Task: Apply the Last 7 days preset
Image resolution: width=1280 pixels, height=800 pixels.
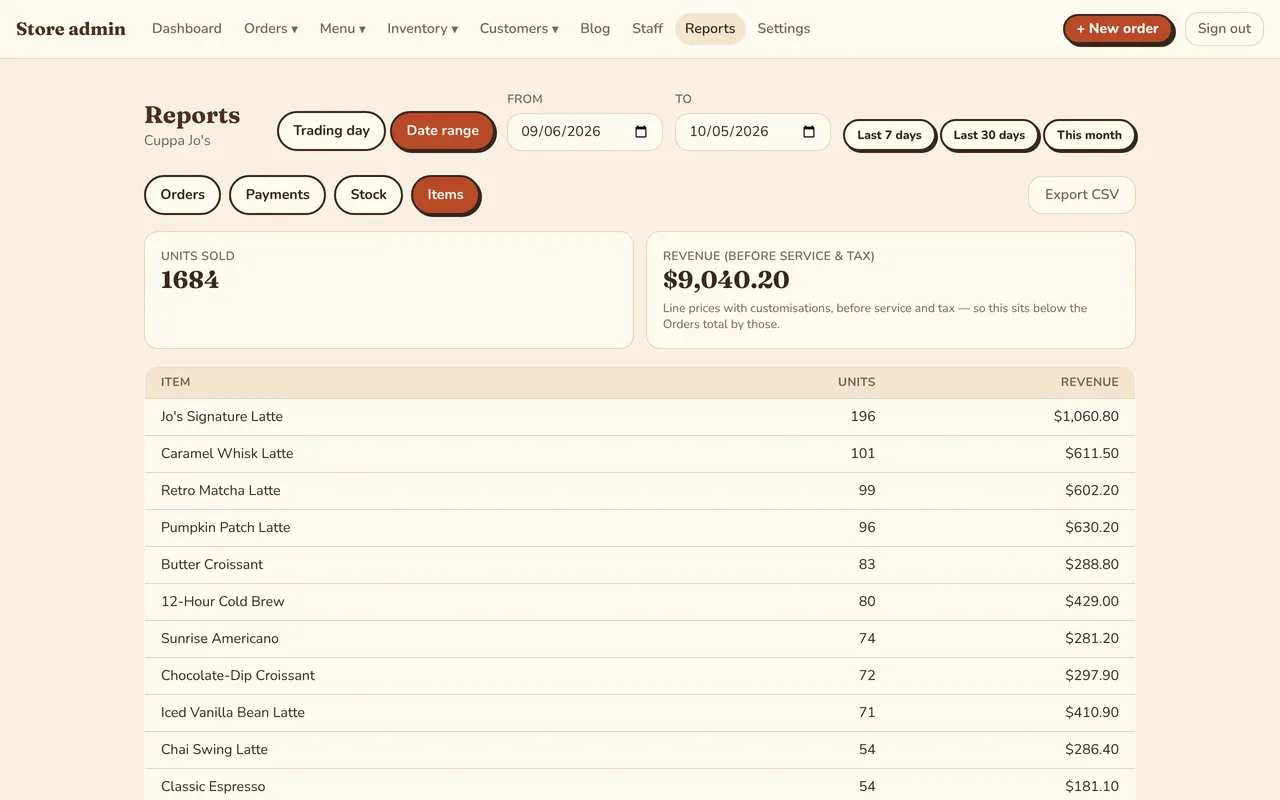Action: [x=889, y=135]
